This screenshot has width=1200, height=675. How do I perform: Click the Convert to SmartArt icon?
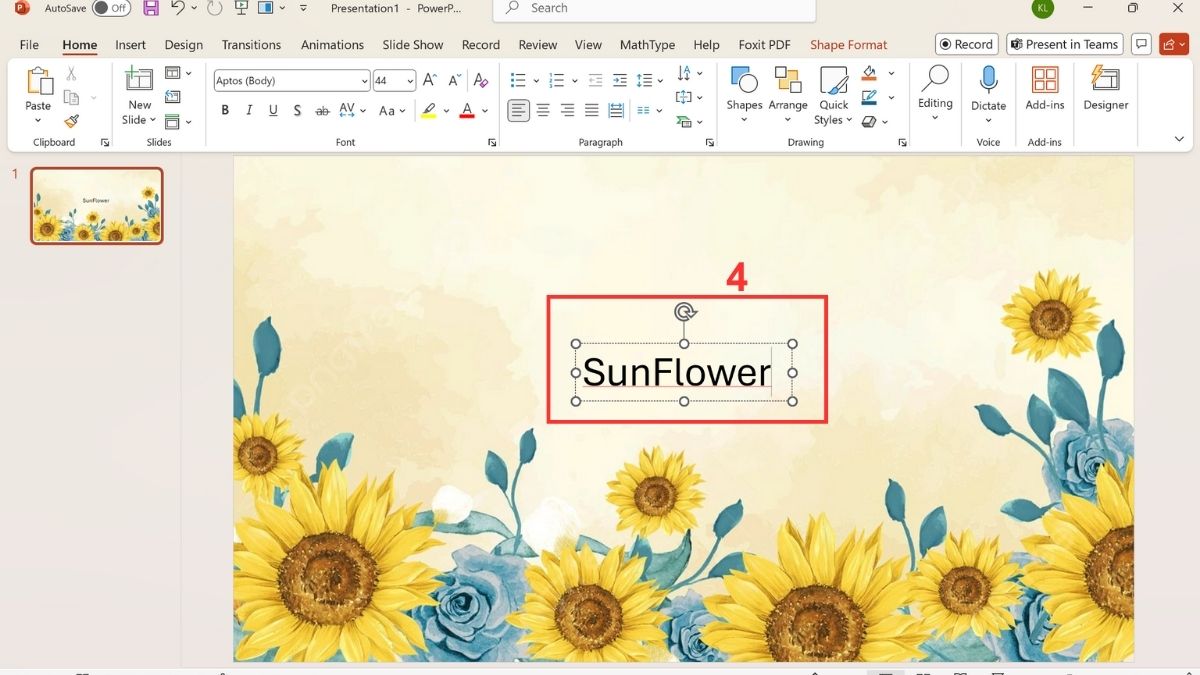coord(684,121)
